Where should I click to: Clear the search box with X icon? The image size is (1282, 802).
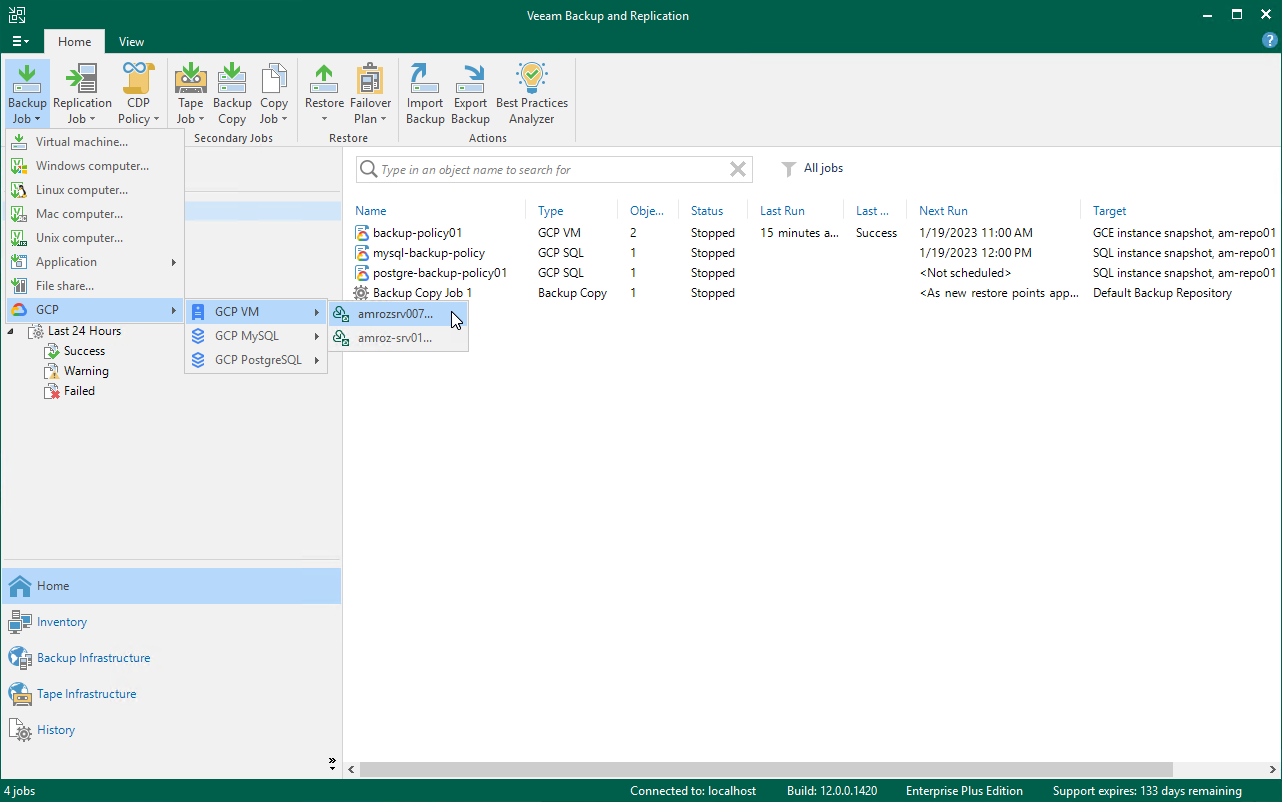coord(738,170)
